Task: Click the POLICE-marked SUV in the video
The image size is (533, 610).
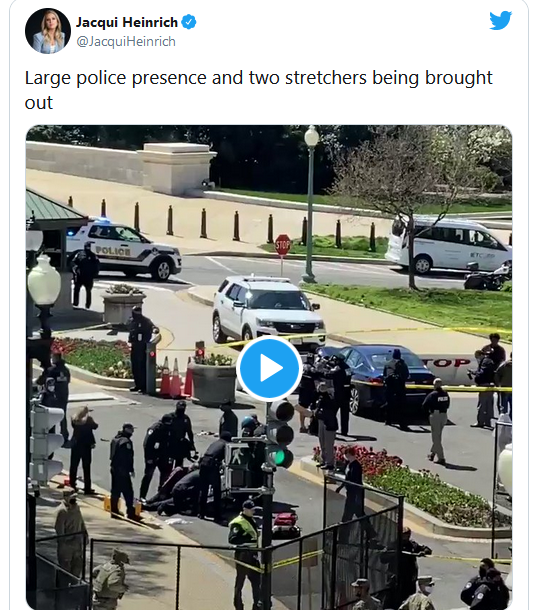Action: coord(123,249)
